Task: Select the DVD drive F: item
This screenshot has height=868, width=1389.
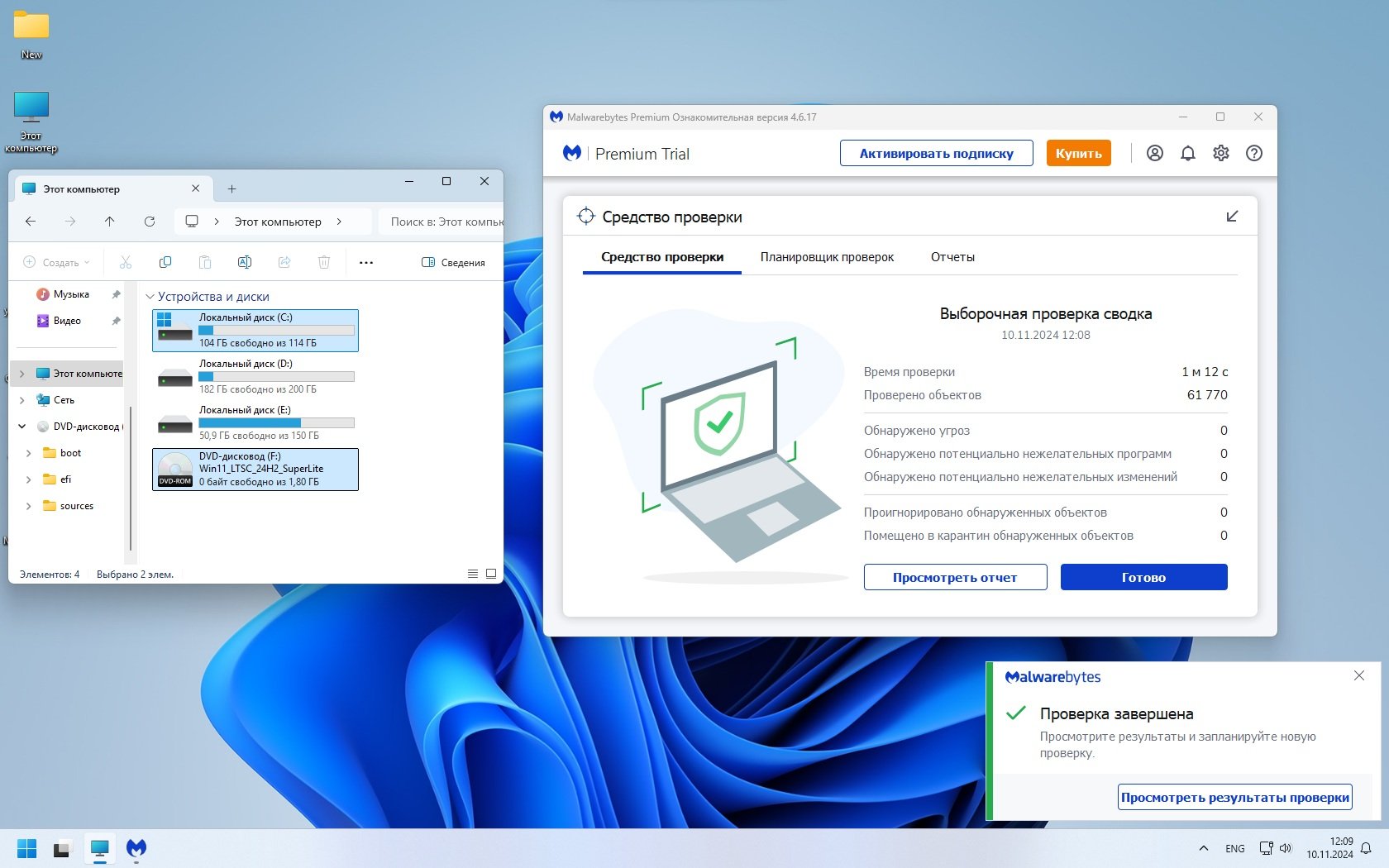Action: [x=255, y=470]
